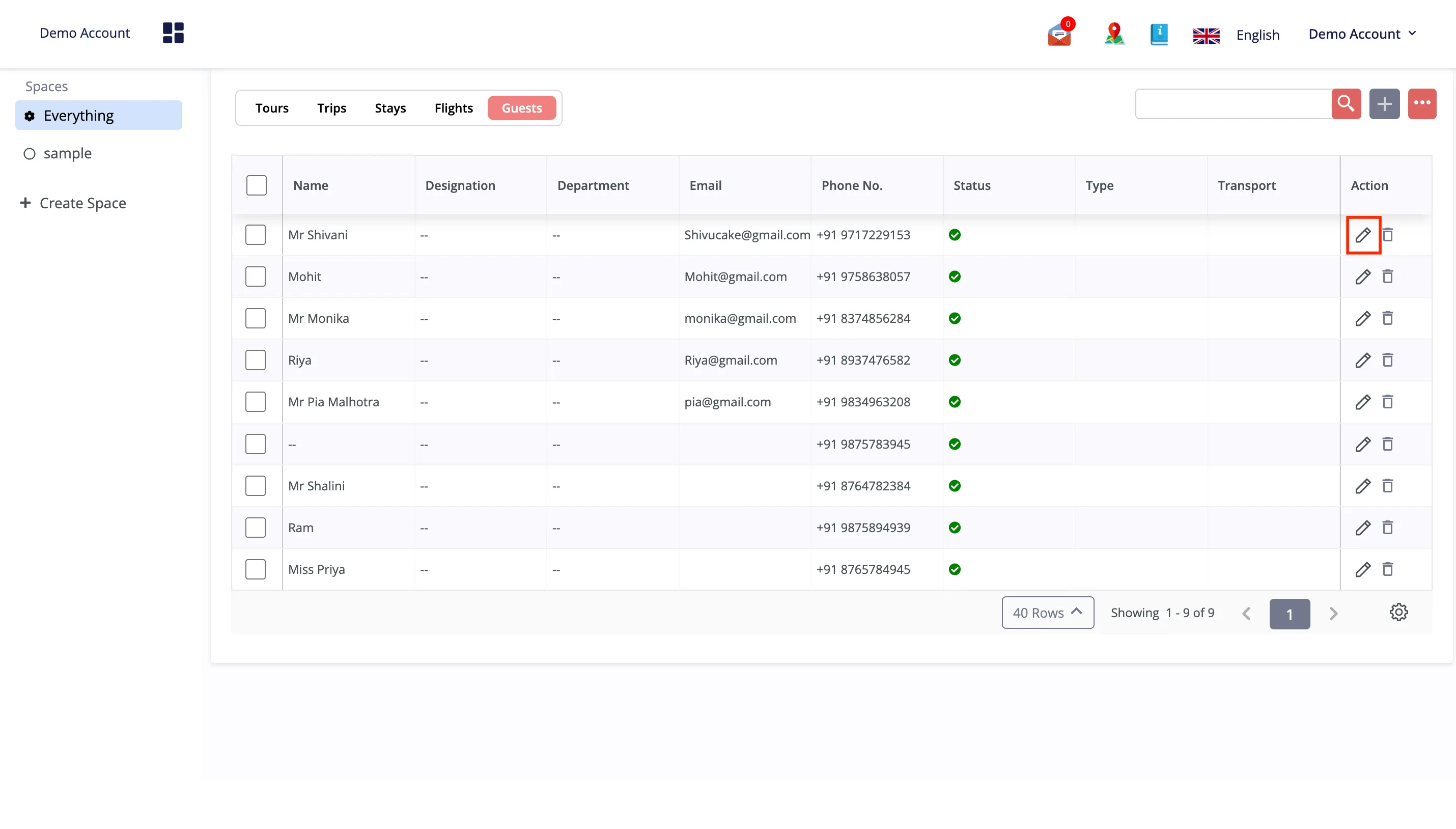Delete the Riya guest row
Screen dimensions: 1456x829
pos(1388,361)
